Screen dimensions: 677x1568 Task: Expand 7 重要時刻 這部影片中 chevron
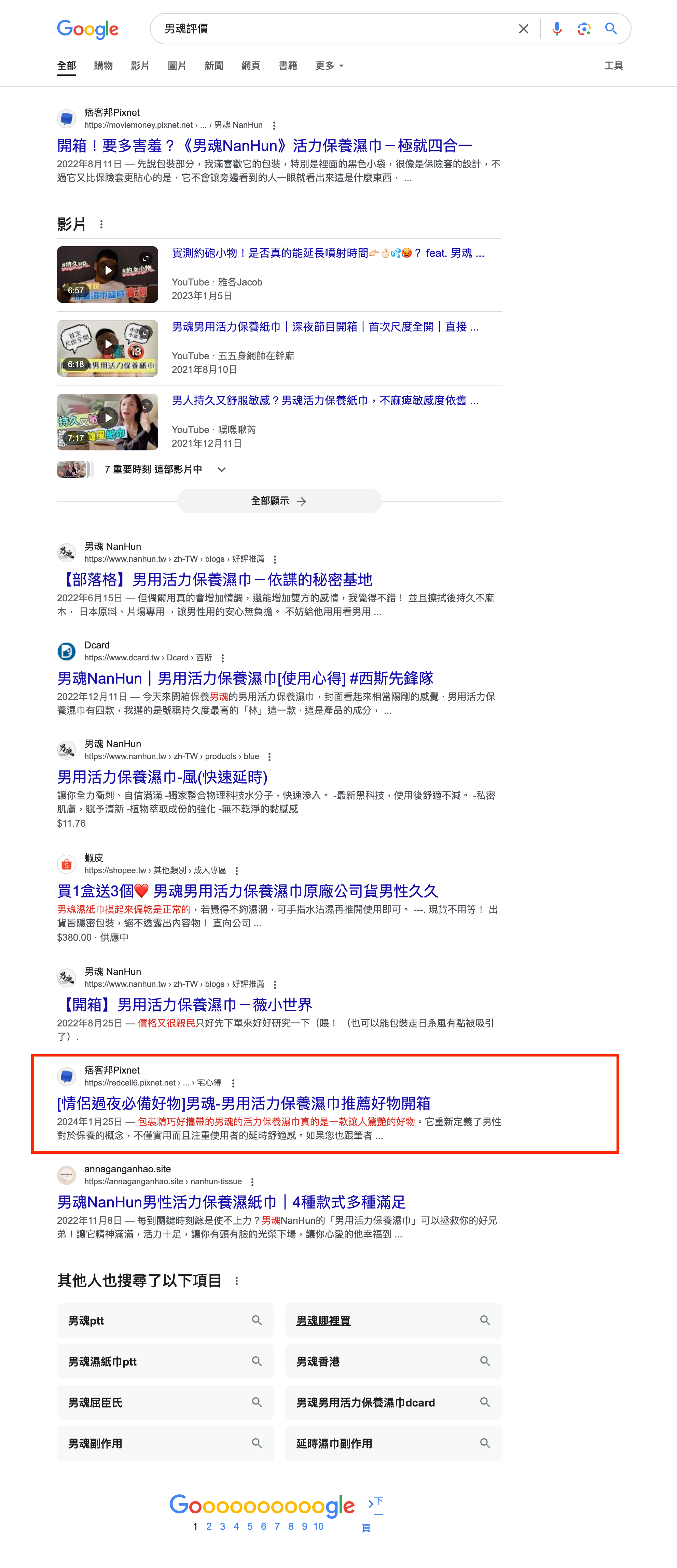(x=222, y=469)
